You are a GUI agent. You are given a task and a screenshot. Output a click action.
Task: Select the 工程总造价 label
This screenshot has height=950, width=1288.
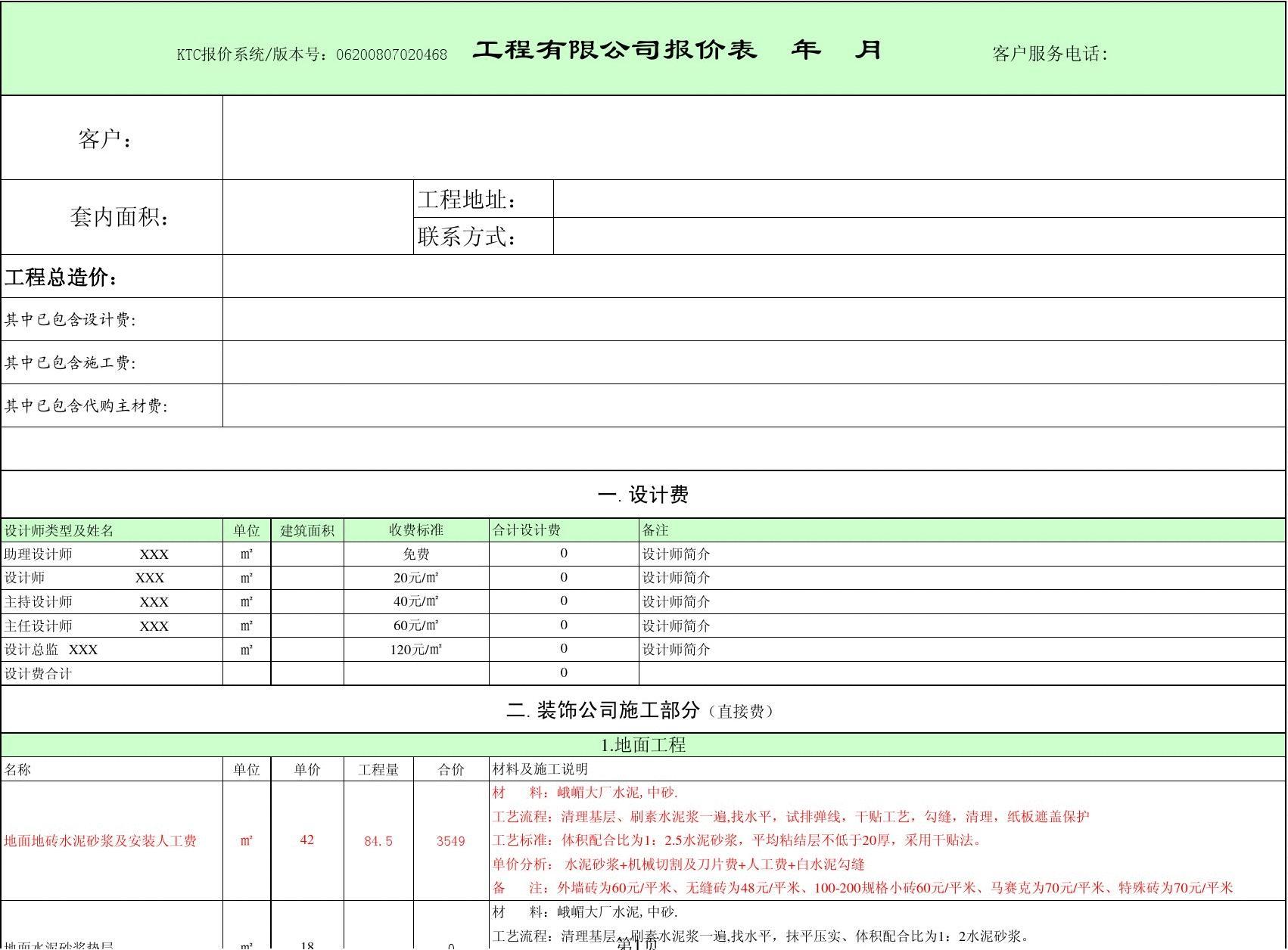(x=62, y=278)
